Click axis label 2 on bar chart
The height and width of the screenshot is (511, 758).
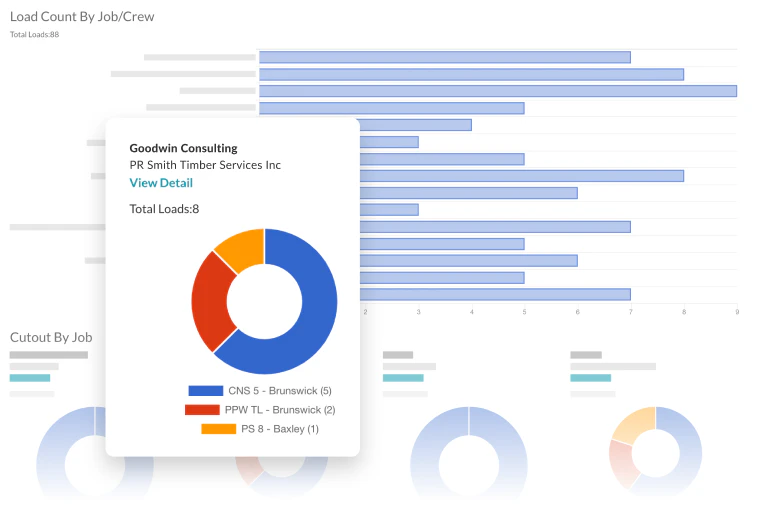pyautogui.click(x=365, y=312)
